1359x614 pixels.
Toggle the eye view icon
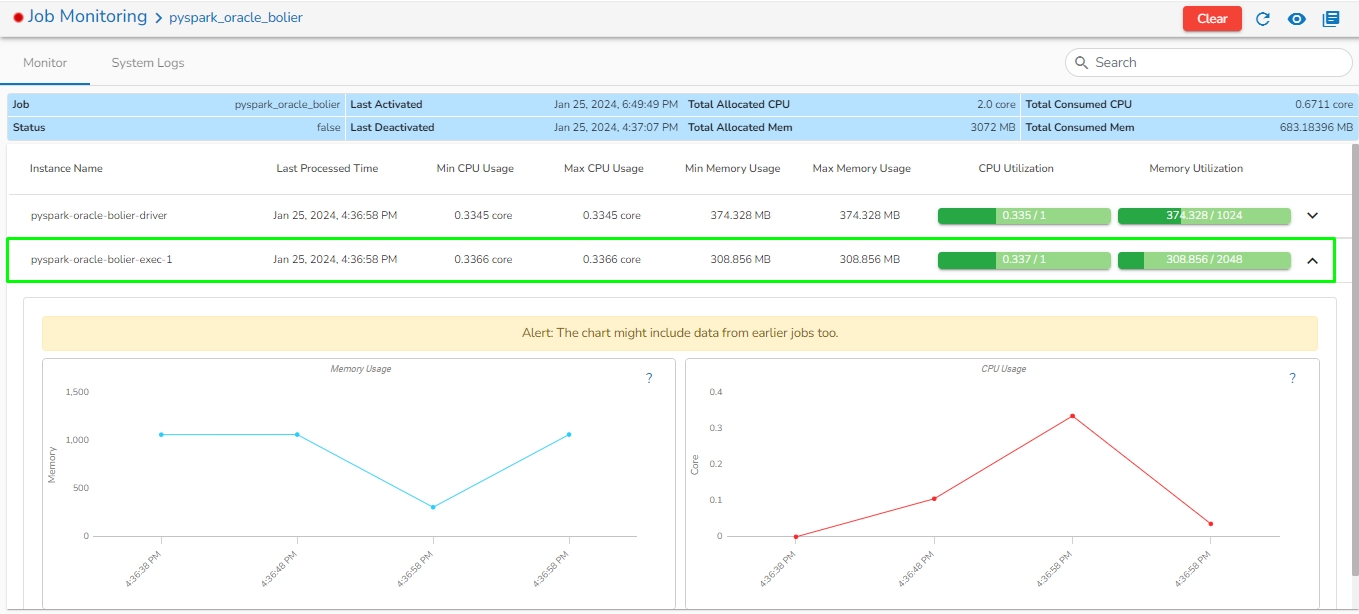point(1297,19)
